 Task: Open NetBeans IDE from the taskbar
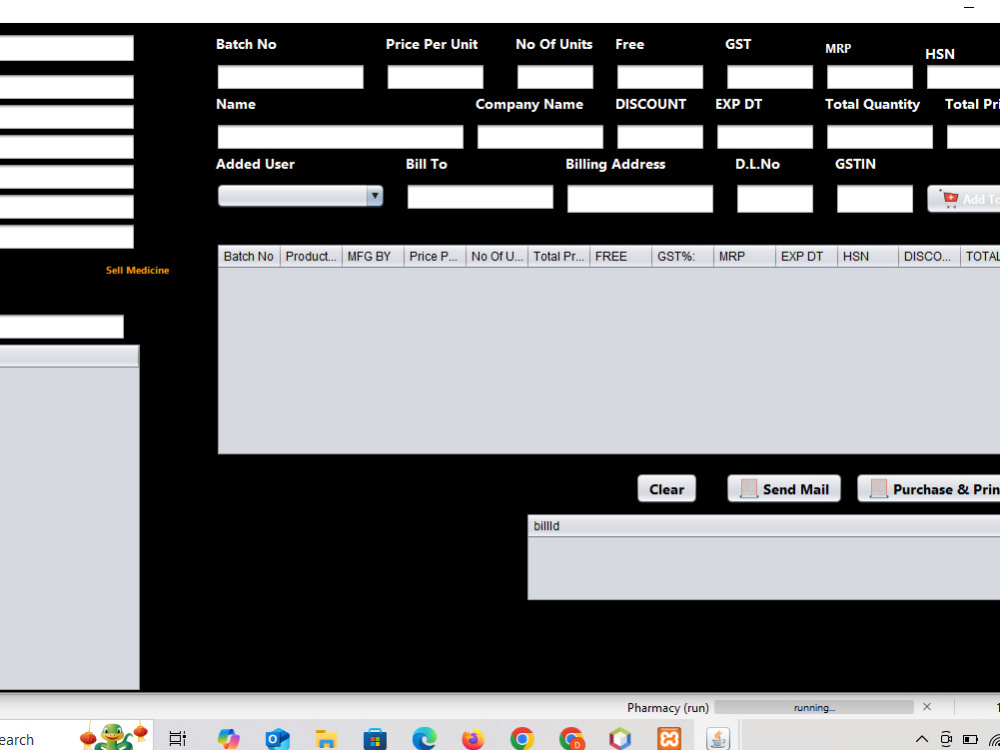pos(620,739)
